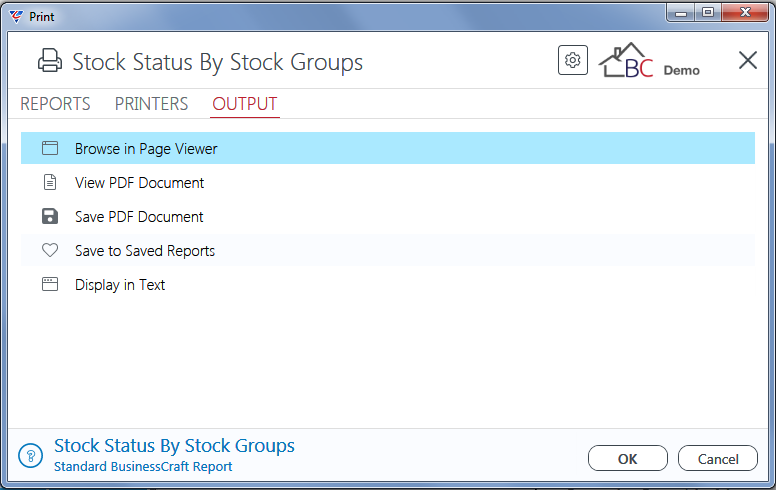The width and height of the screenshot is (776, 490).
Task: Click the Cancel button
Action: 718,458
